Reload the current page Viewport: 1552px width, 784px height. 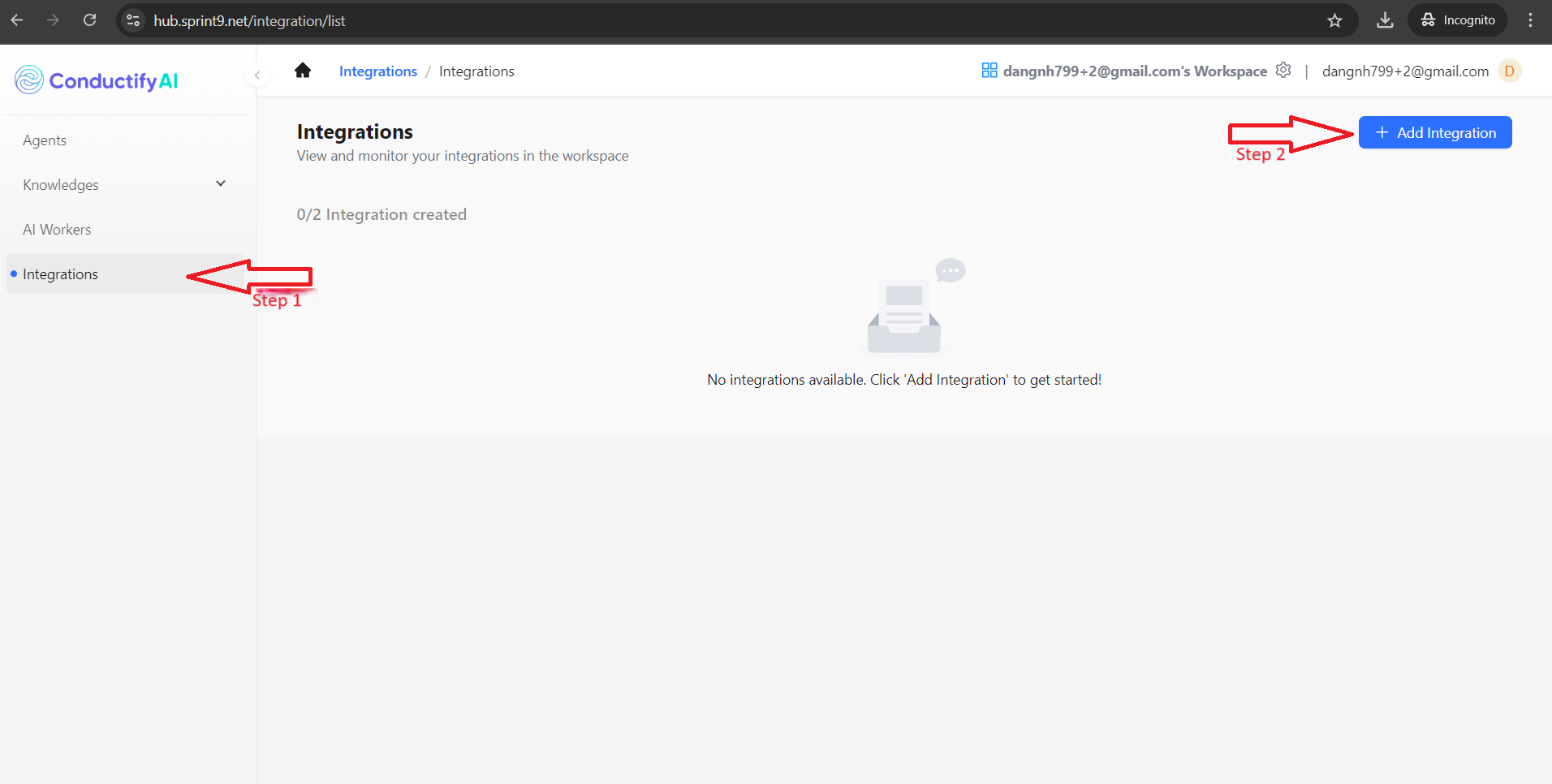90,19
